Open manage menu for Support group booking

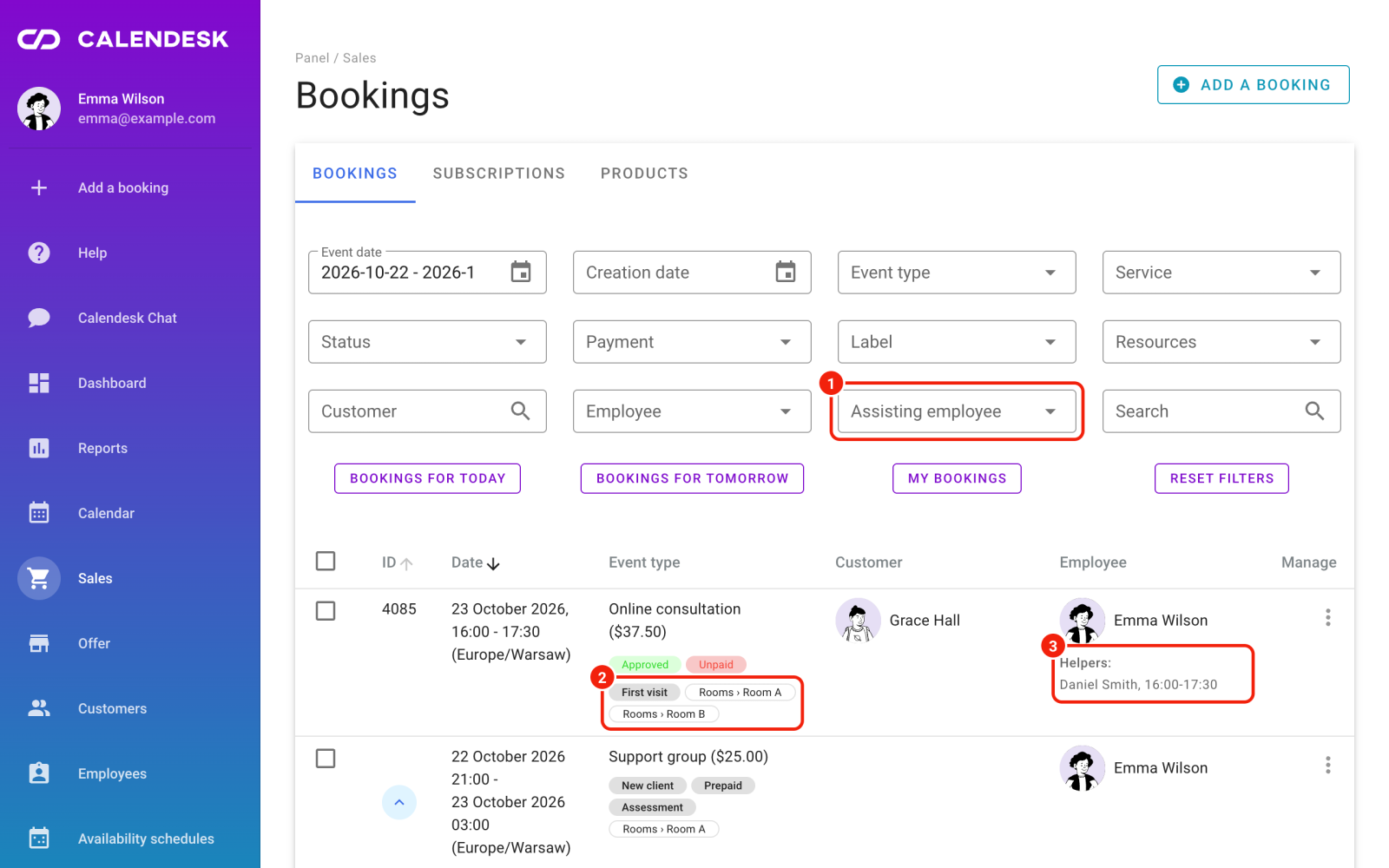1327,765
